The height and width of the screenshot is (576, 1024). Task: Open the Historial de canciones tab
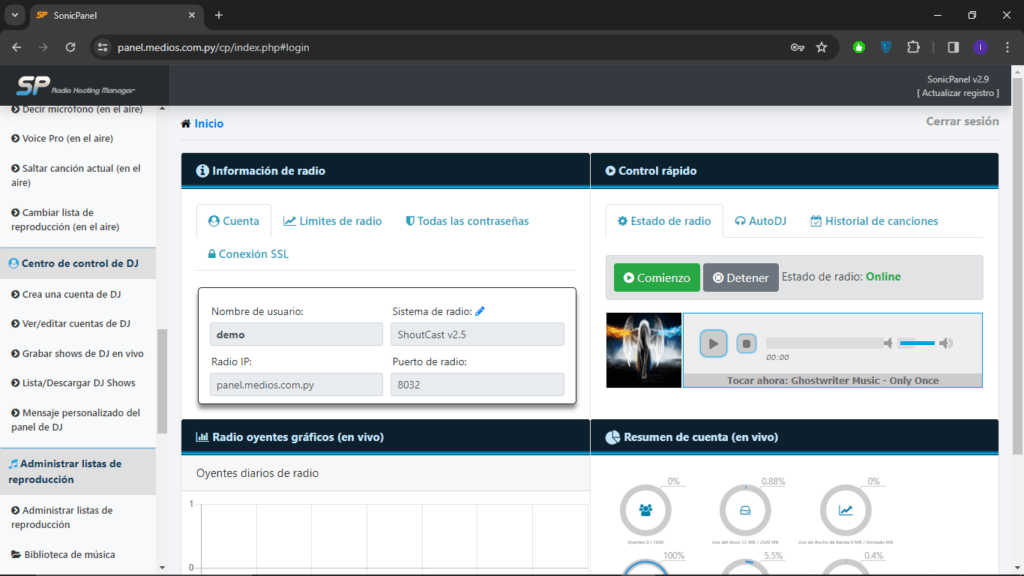coord(874,221)
